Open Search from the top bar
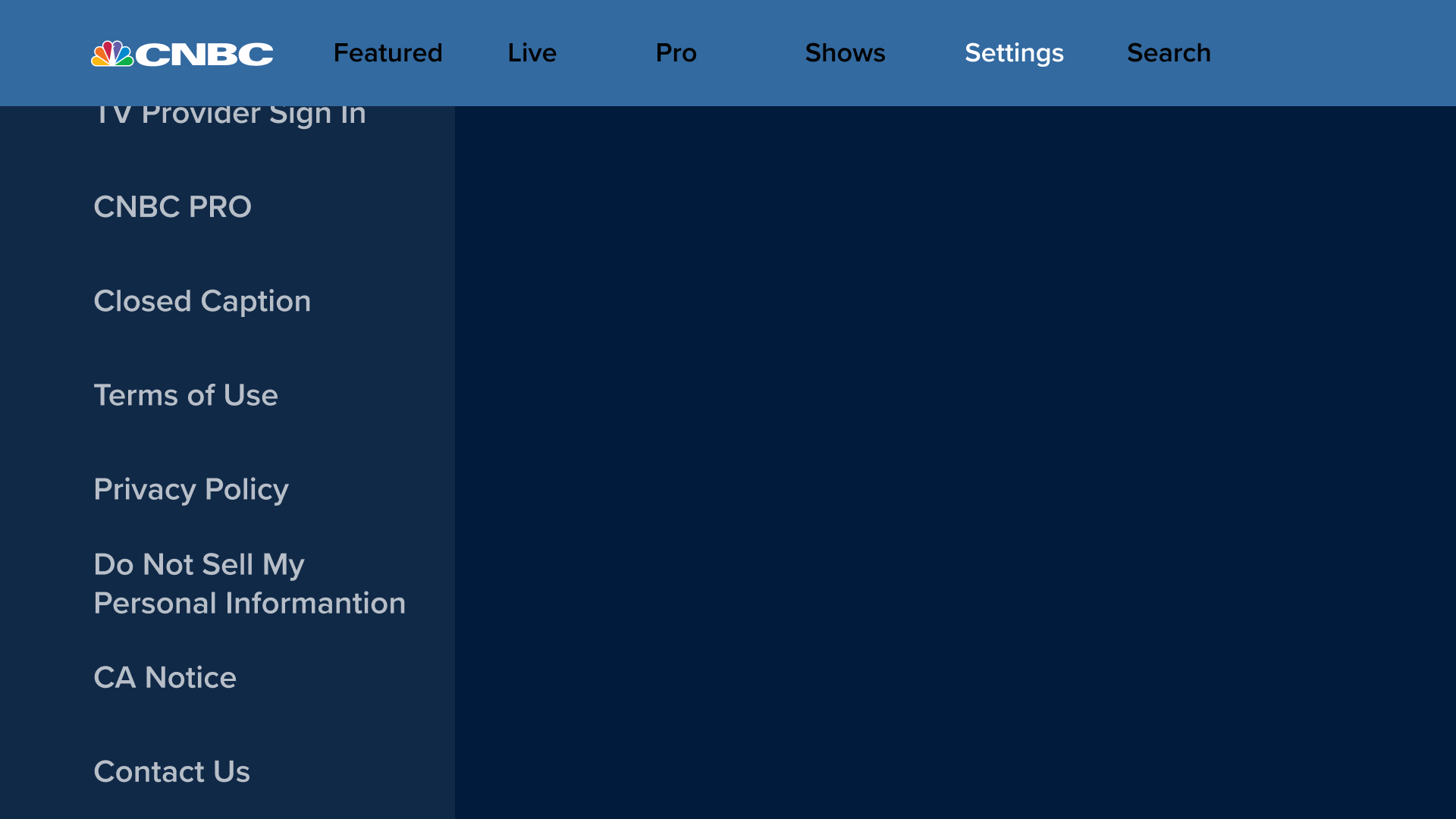The width and height of the screenshot is (1456, 819). tap(1169, 53)
